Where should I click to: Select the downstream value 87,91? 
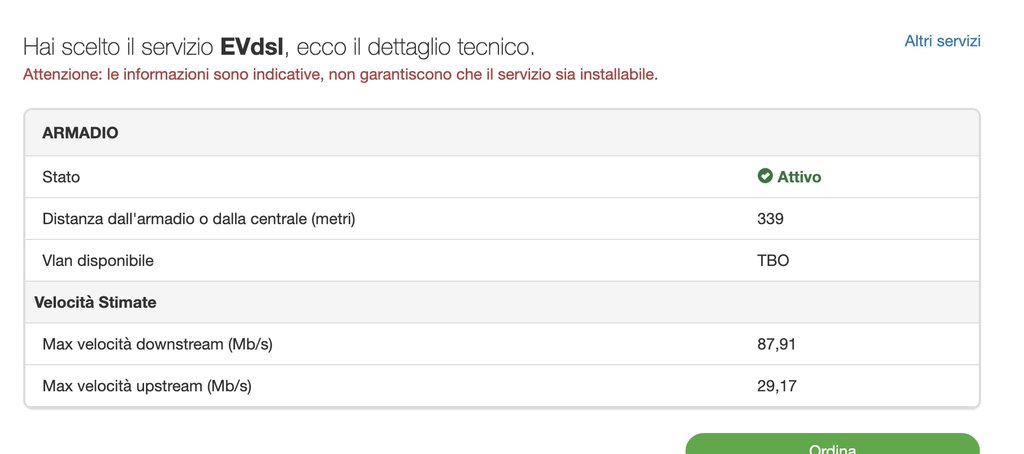[x=776, y=344]
